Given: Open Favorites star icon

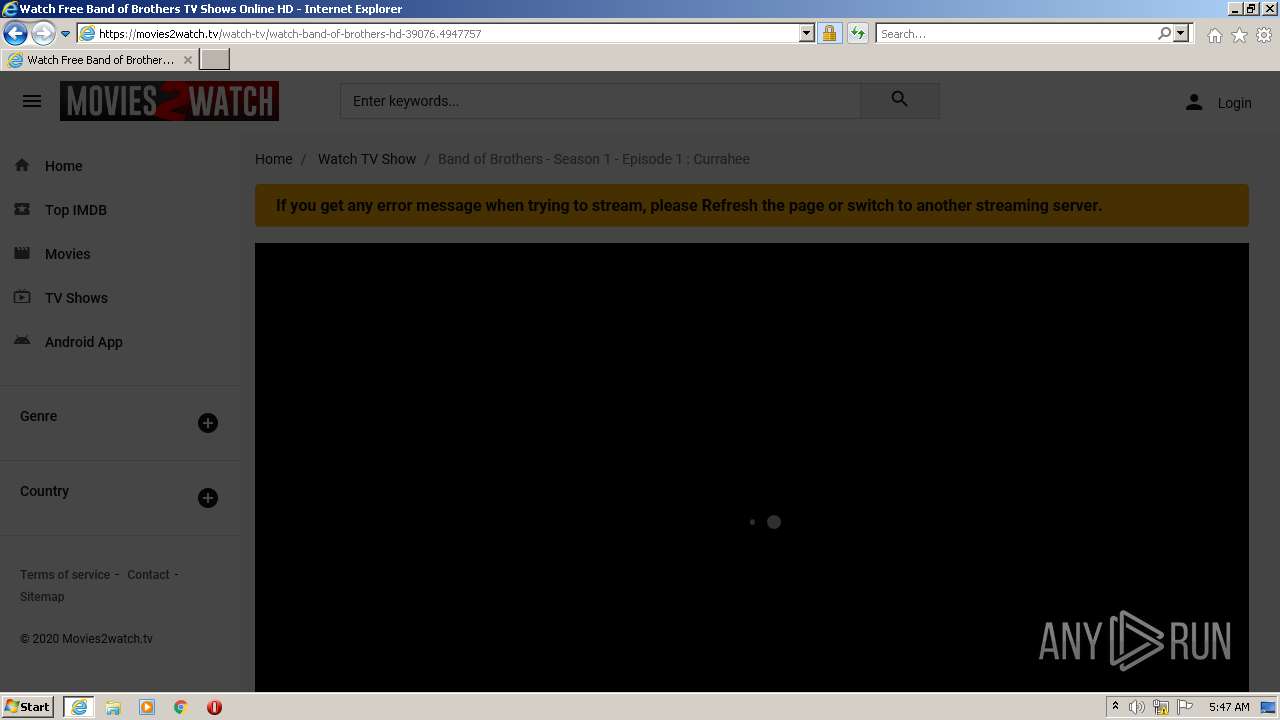Looking at the screenshot, I should pyautogui.click(x=1239, y=35).
